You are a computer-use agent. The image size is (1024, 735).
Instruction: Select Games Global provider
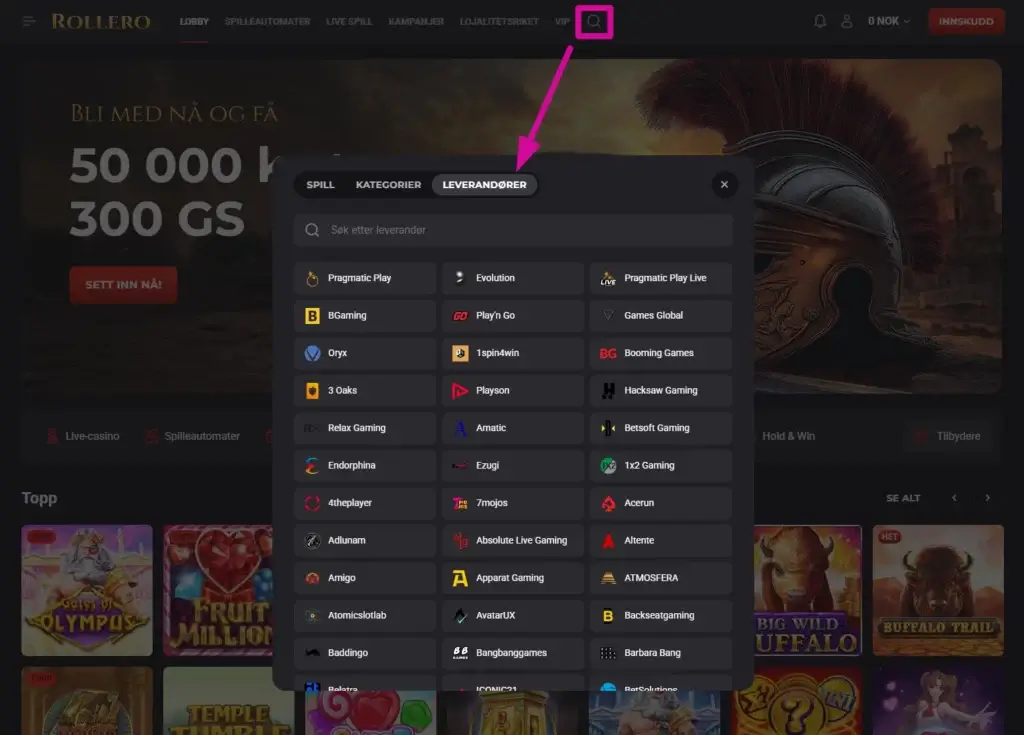pos(661,316)
